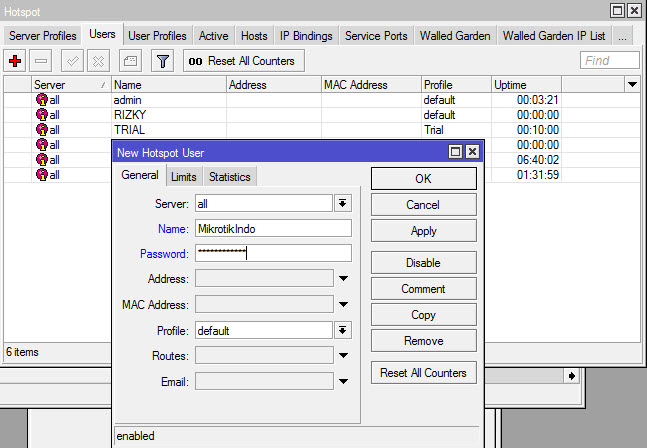The image size is (647, 448).
Task: Open the Walled Garden IP List tab
Action: 554,36
